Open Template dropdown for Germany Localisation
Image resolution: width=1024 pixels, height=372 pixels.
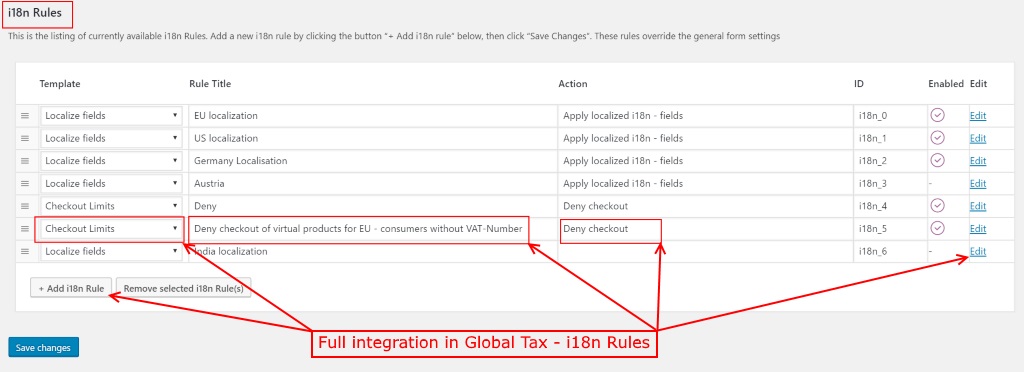[111, 161]
